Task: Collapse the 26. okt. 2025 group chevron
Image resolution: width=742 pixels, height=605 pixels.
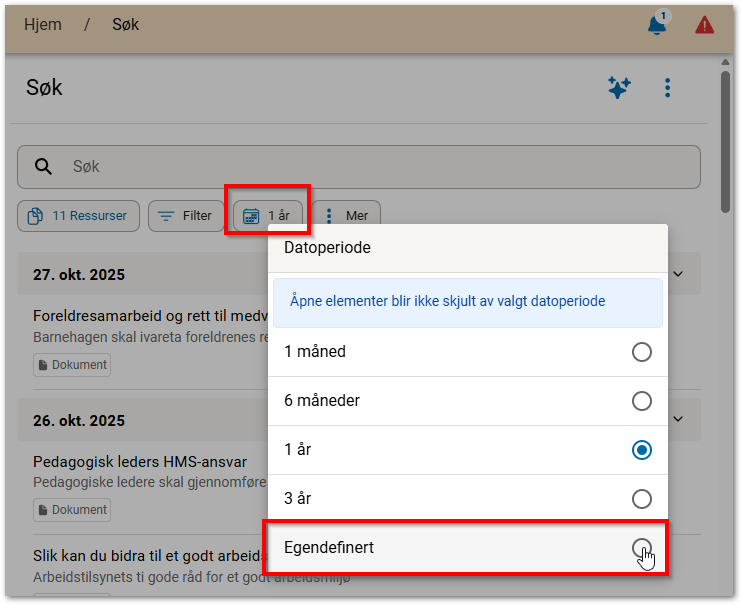Action: click(678, 420)
